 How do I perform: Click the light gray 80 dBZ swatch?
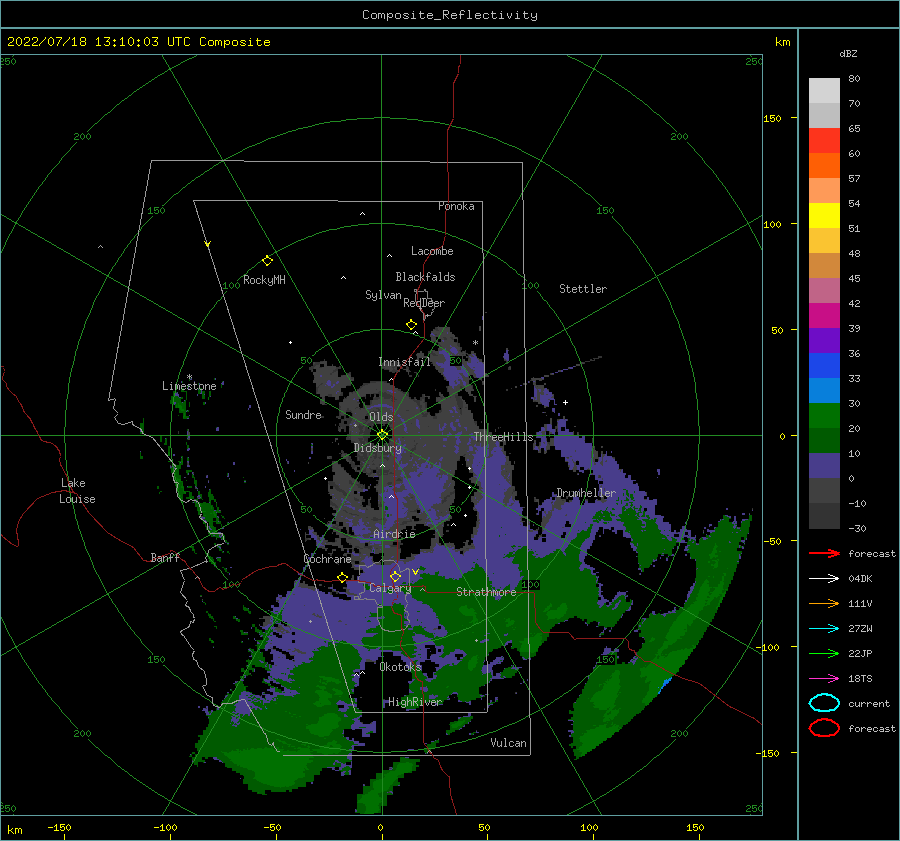tap(824, 91)
